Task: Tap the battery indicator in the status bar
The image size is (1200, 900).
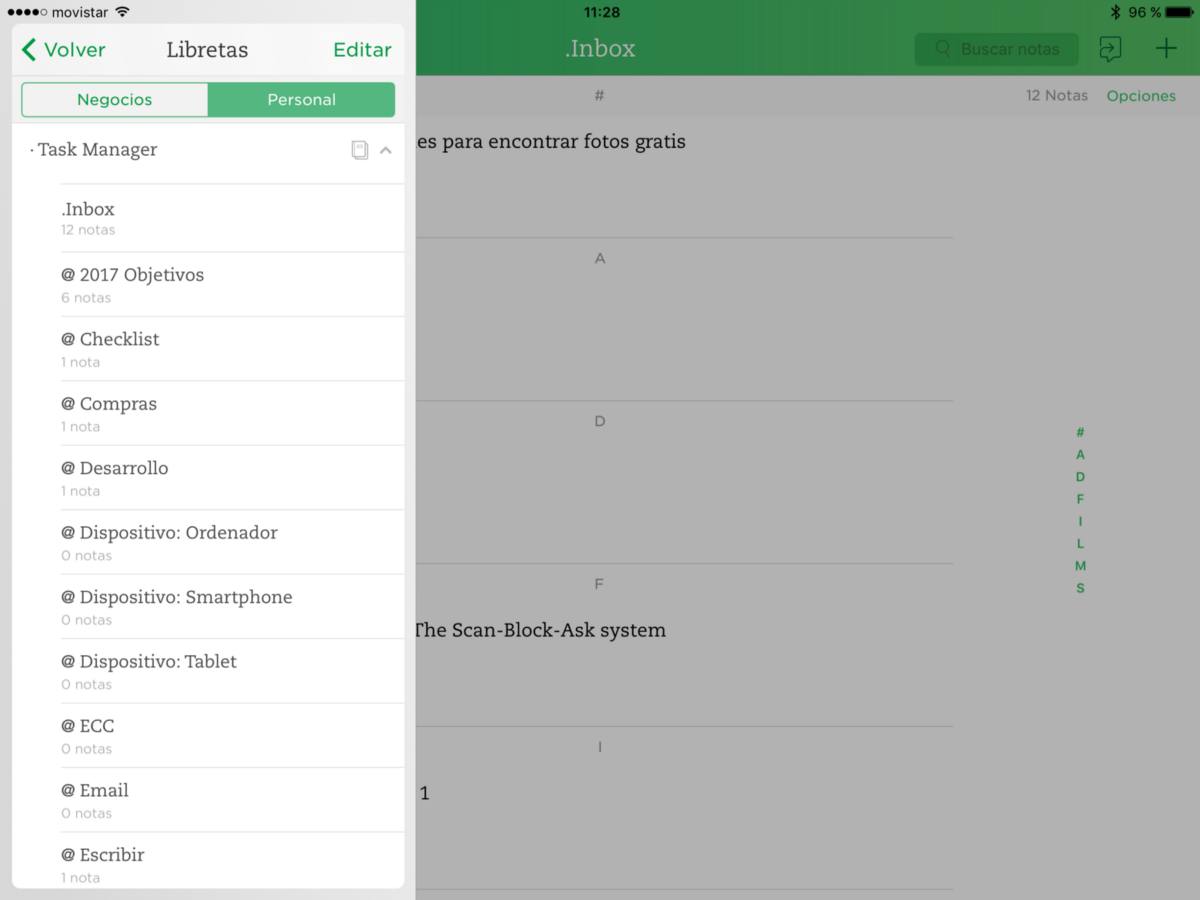Action: tap(1180, 12)
